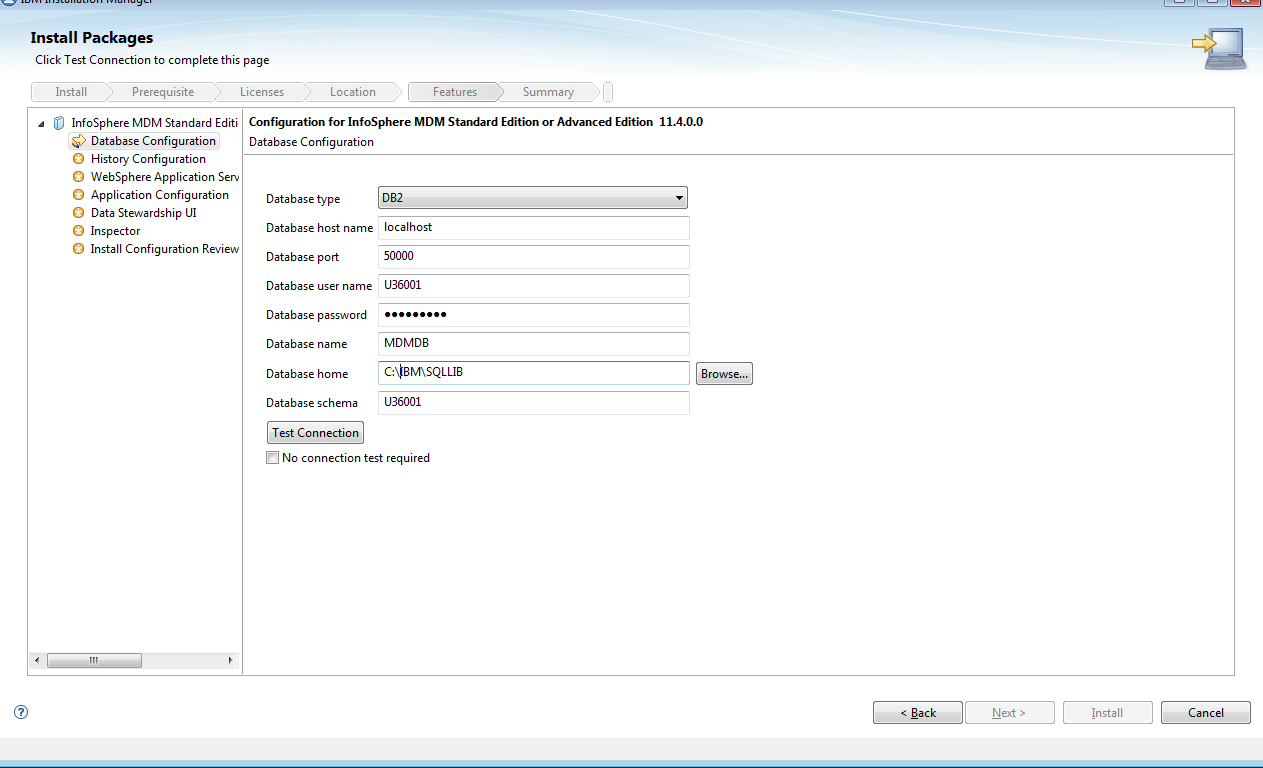Image resolution: width=1263 pixels, height=768 pixels.
Task: Select Inspector tree item
Action: (x=115, y=231)
